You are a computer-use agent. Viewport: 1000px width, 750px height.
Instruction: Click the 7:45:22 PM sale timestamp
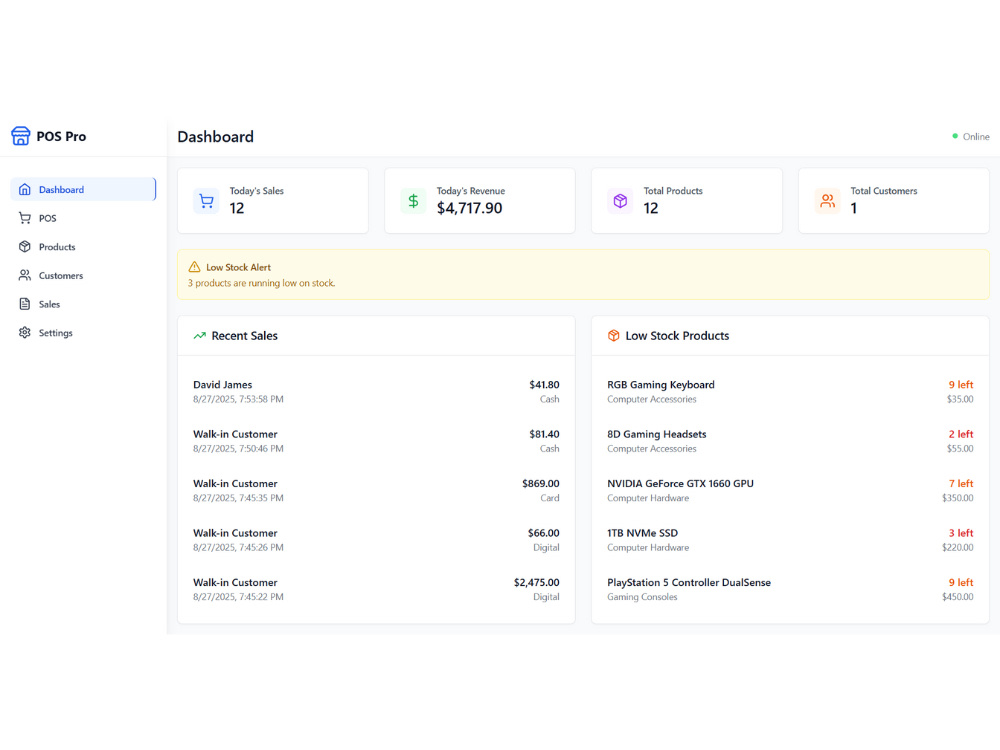pyautogui.click(x=239, y=597)
